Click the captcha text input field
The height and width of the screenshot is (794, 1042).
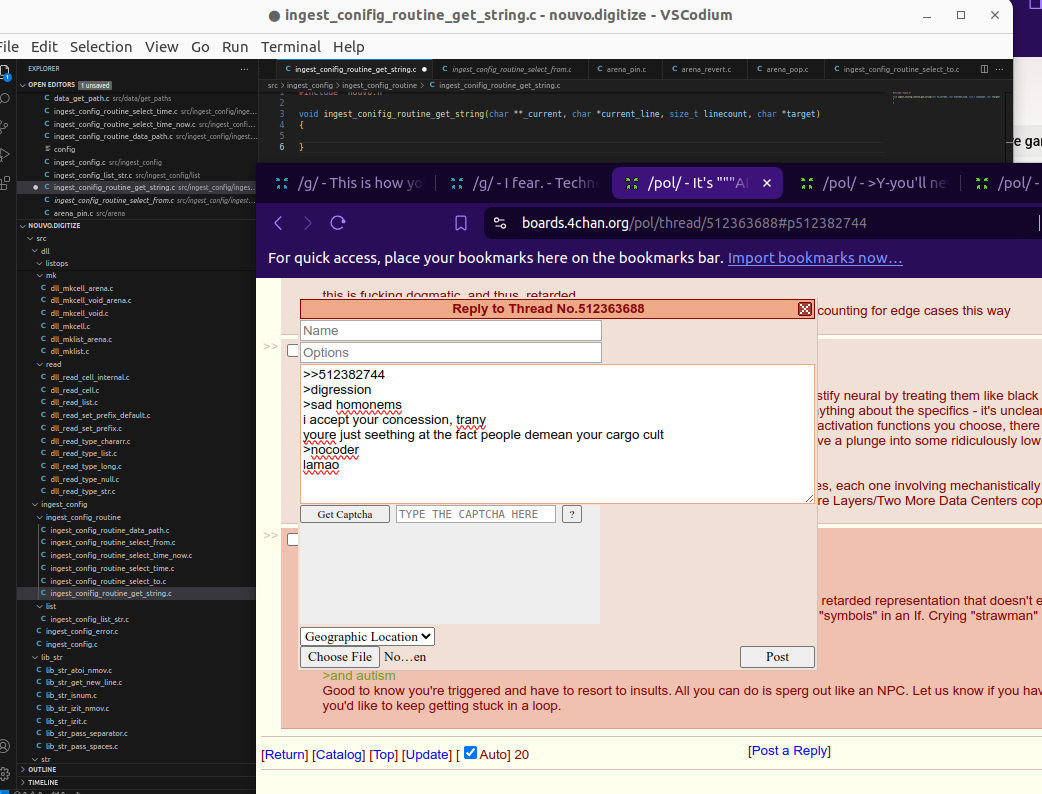[476, 514]
